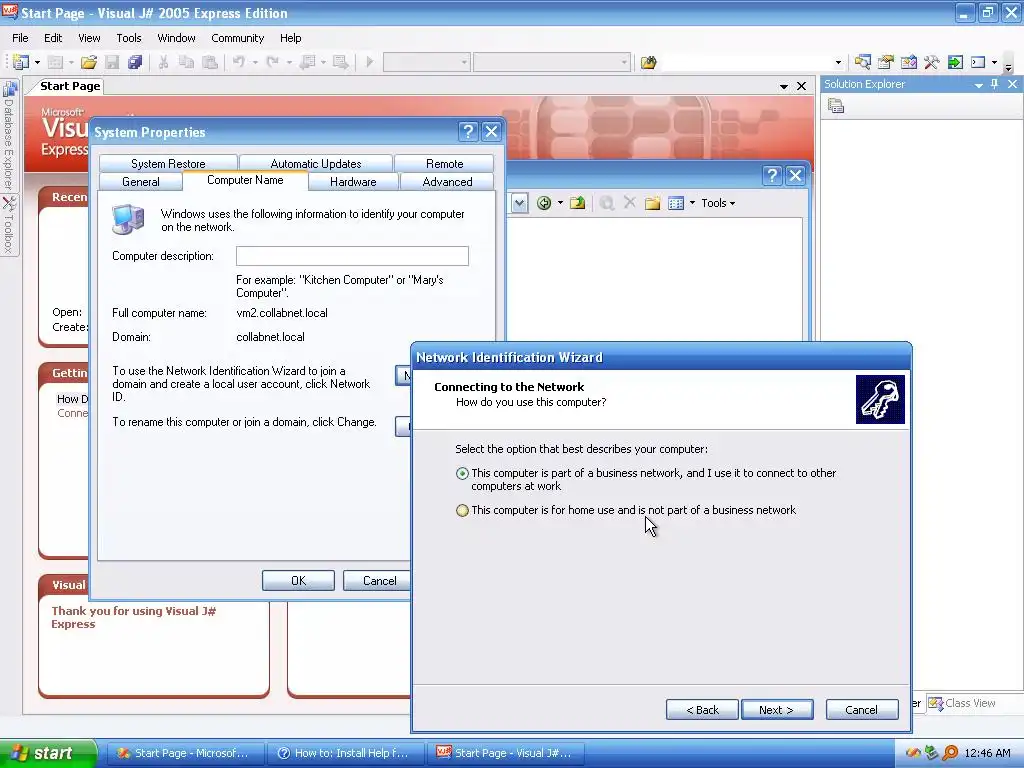Open the Community menu
1024x768 pixels.
coord(237,38)
